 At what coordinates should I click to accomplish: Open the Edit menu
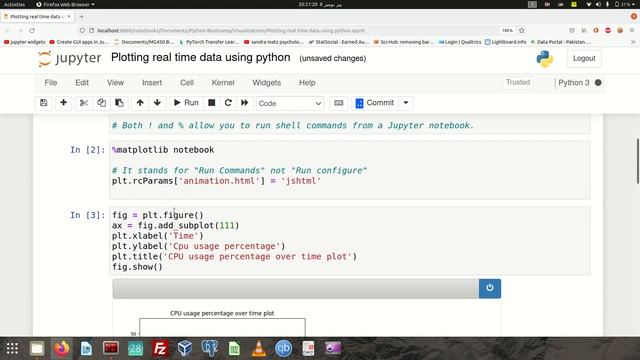tap(82, 82)
